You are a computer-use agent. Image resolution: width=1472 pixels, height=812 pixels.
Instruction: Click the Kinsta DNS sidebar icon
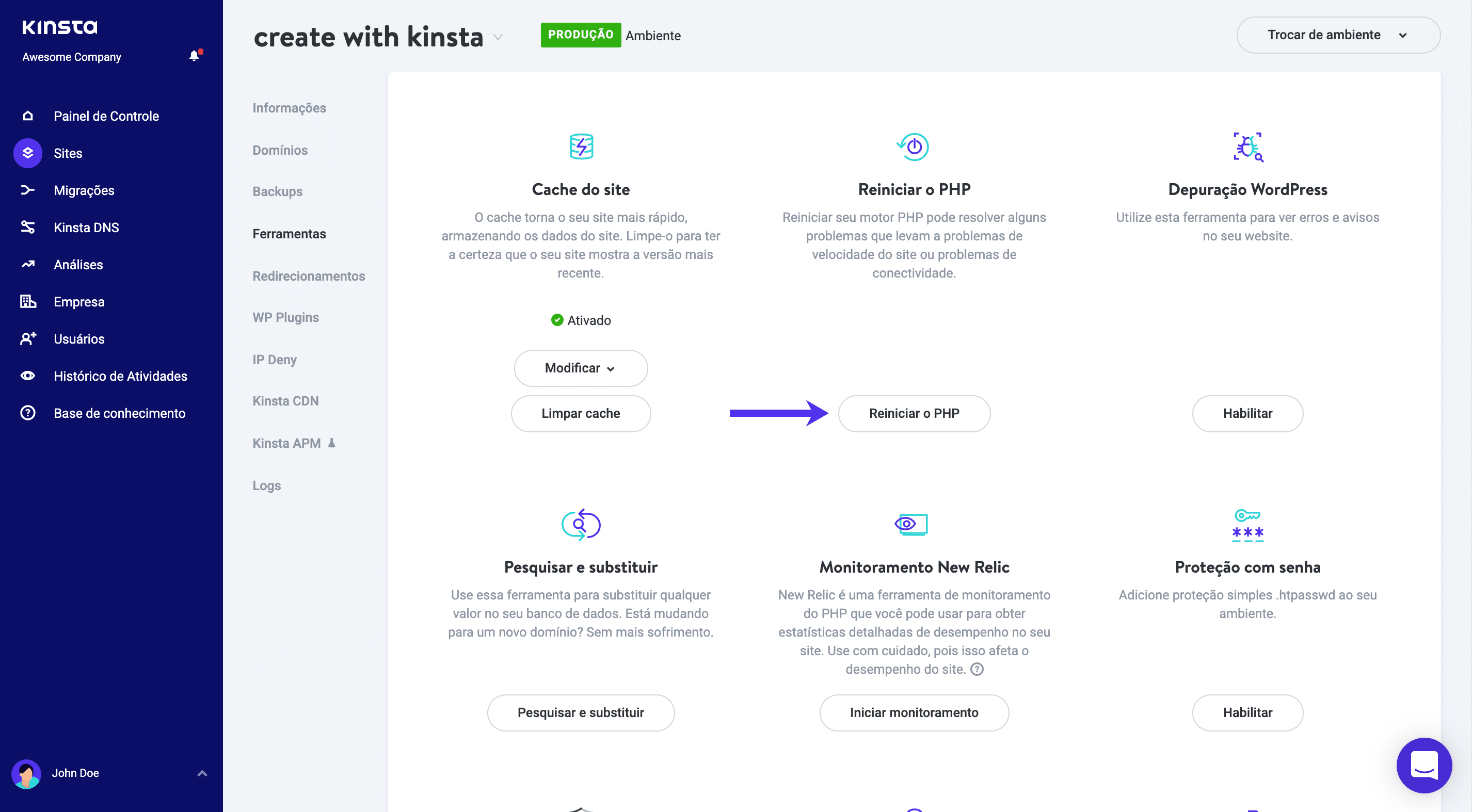point(28,228)
